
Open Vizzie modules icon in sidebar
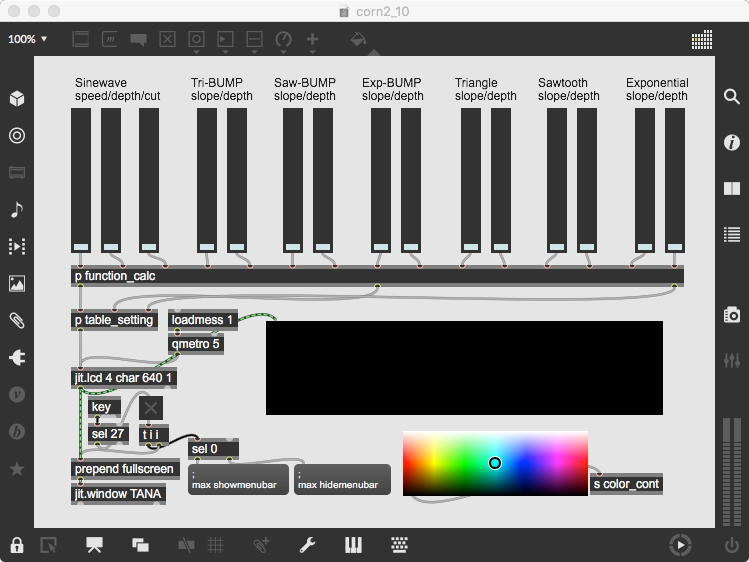point(17,394)
